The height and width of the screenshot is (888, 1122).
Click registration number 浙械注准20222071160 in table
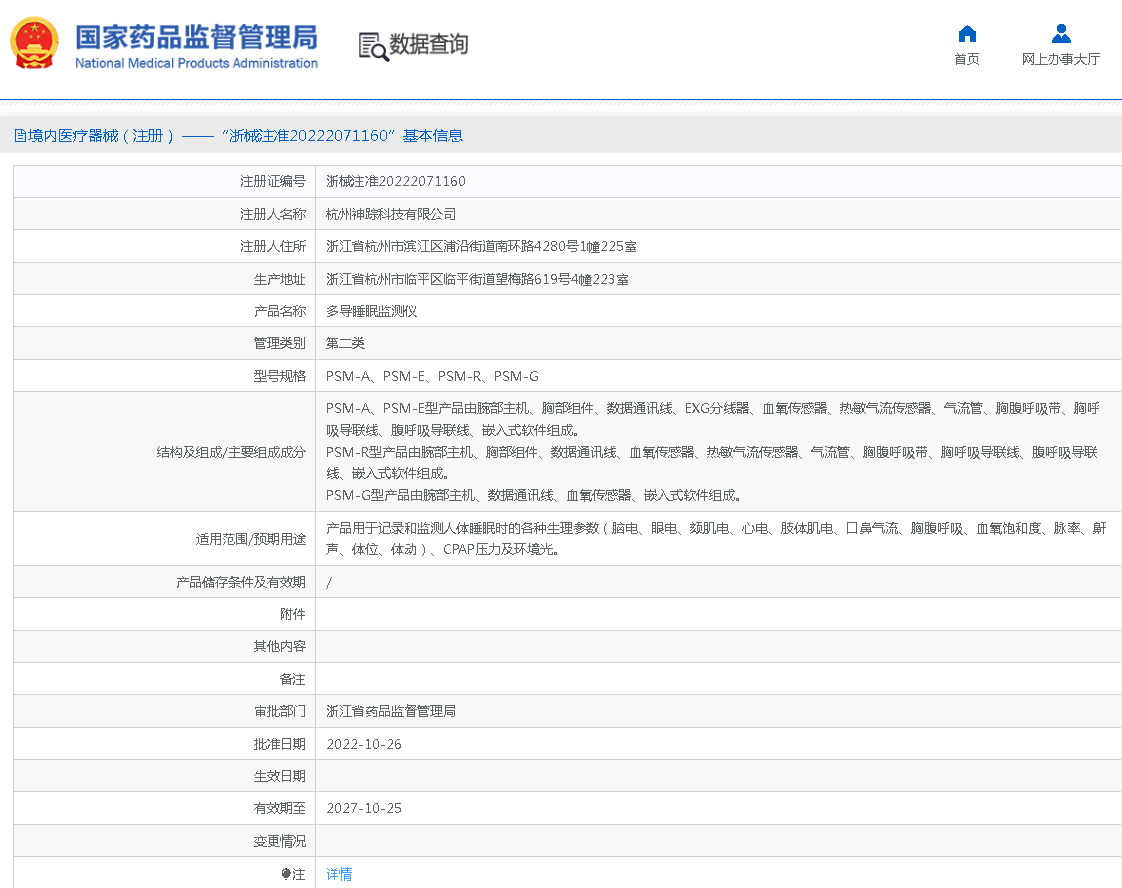pyautogui.click(x=396, y=181)
